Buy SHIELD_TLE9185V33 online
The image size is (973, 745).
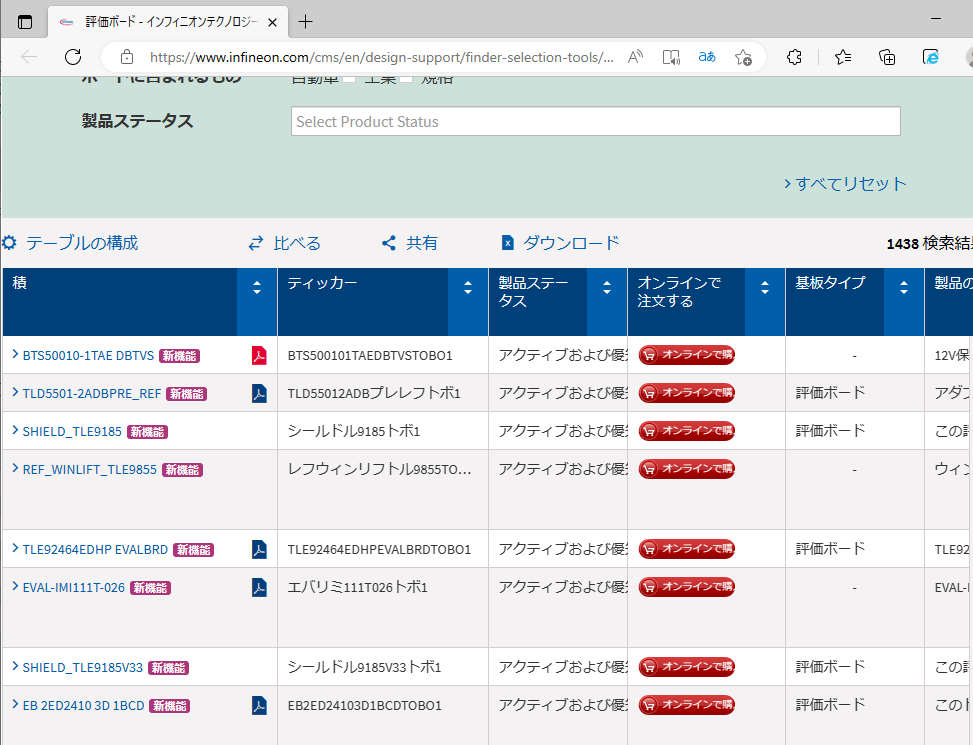point(687,667)
